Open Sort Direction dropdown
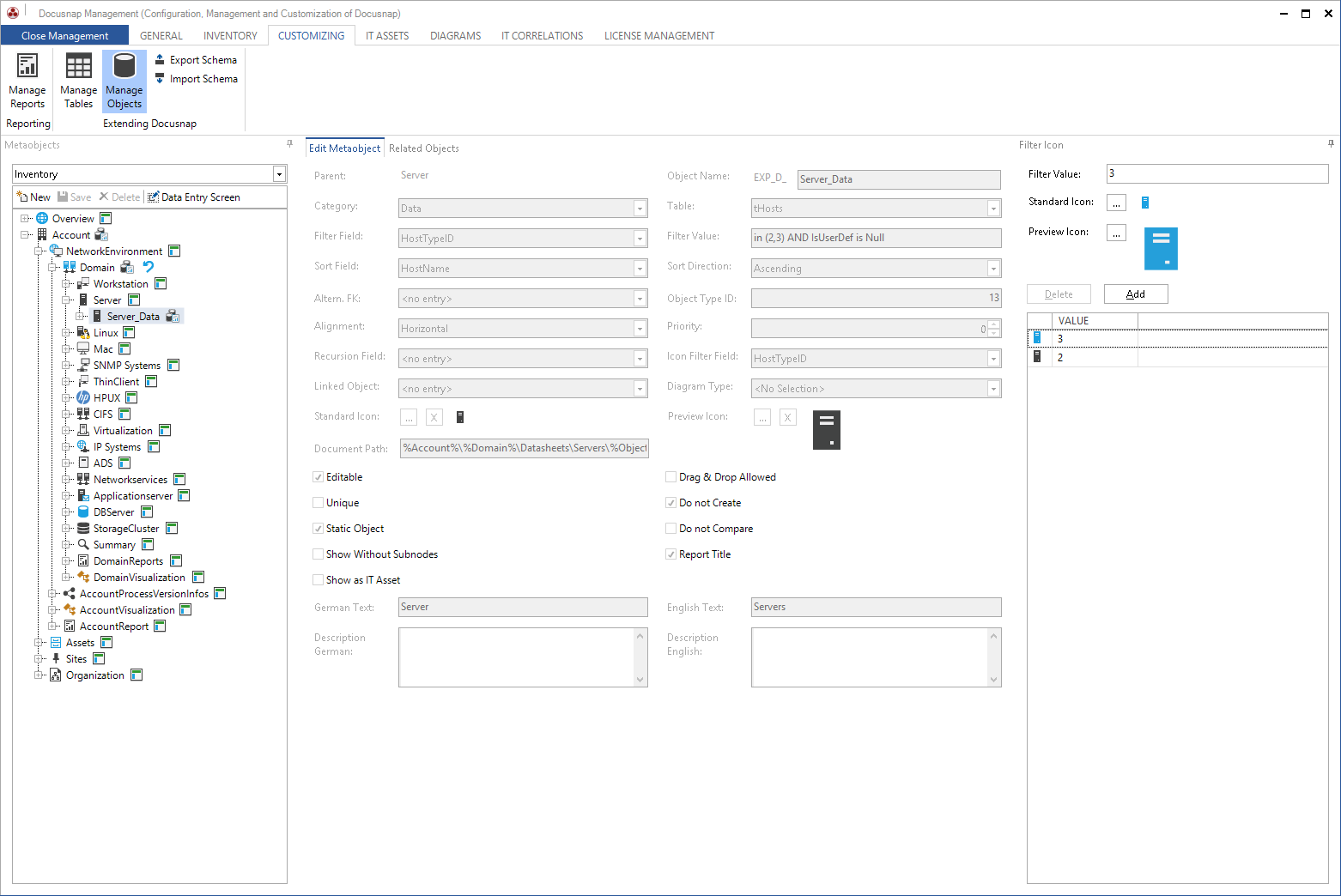1341x896 pixels. 993,269
